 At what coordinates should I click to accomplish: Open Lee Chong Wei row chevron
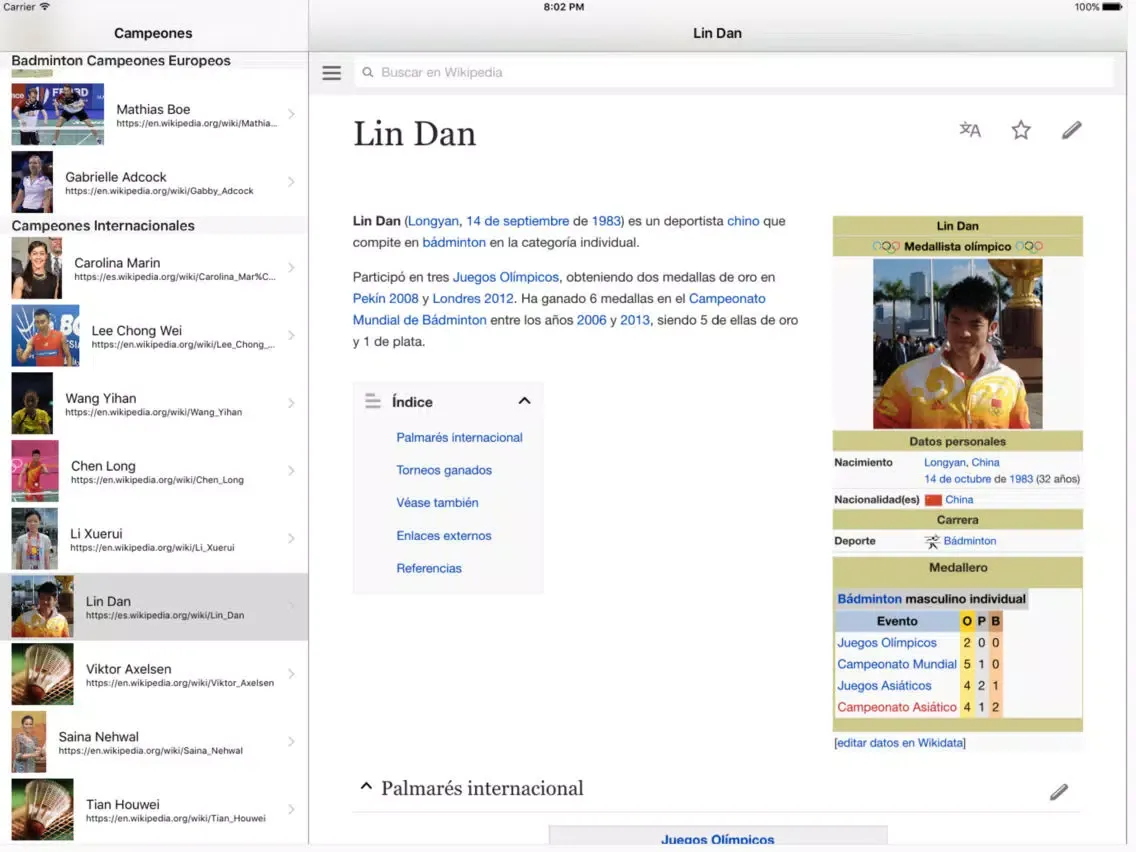pos(291,335)
